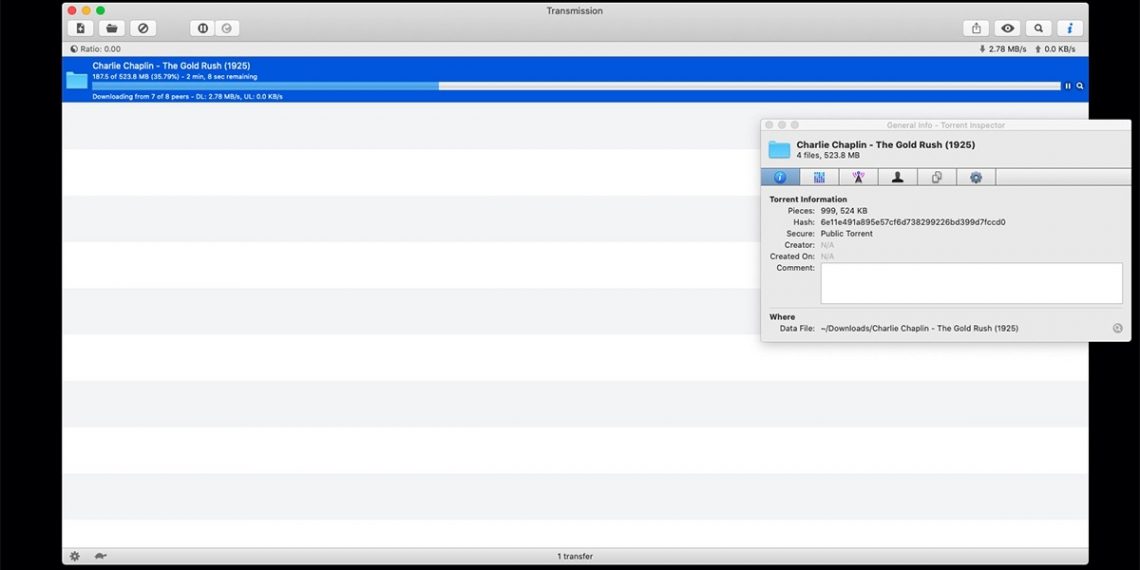Select the torrent hash value text
The width and height of the screenshot is (1140, 570).
coord(912,222)
